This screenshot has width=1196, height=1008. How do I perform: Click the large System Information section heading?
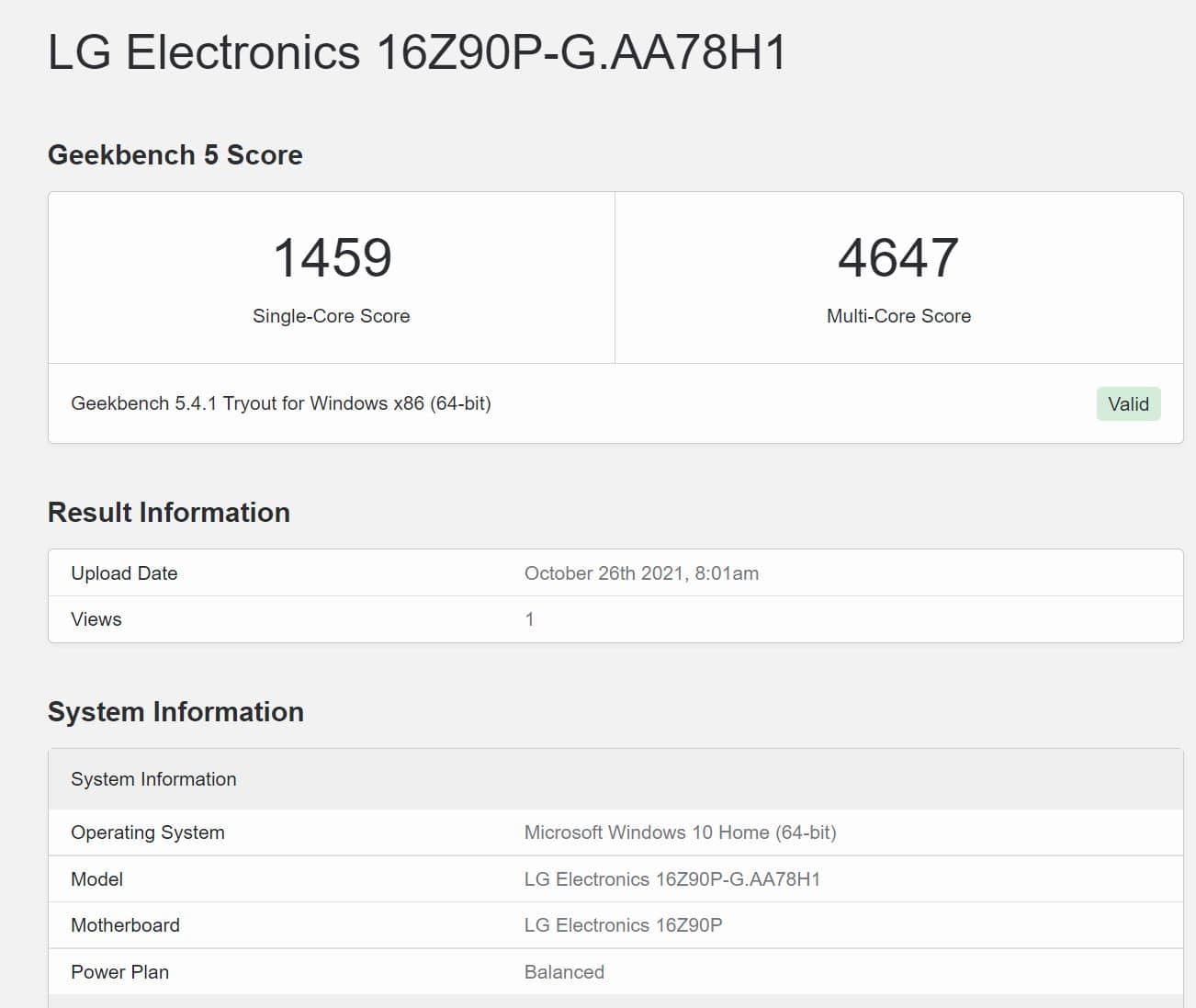pos(175,712)
